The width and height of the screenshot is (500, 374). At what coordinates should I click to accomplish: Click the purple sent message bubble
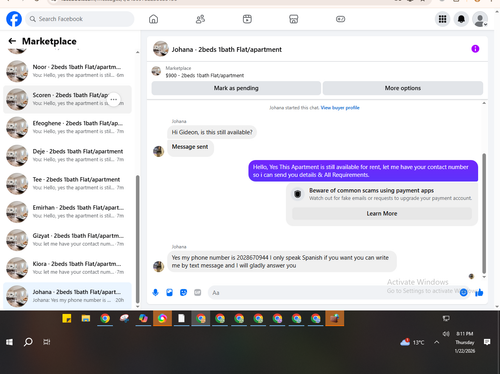(x=363, y=171)
